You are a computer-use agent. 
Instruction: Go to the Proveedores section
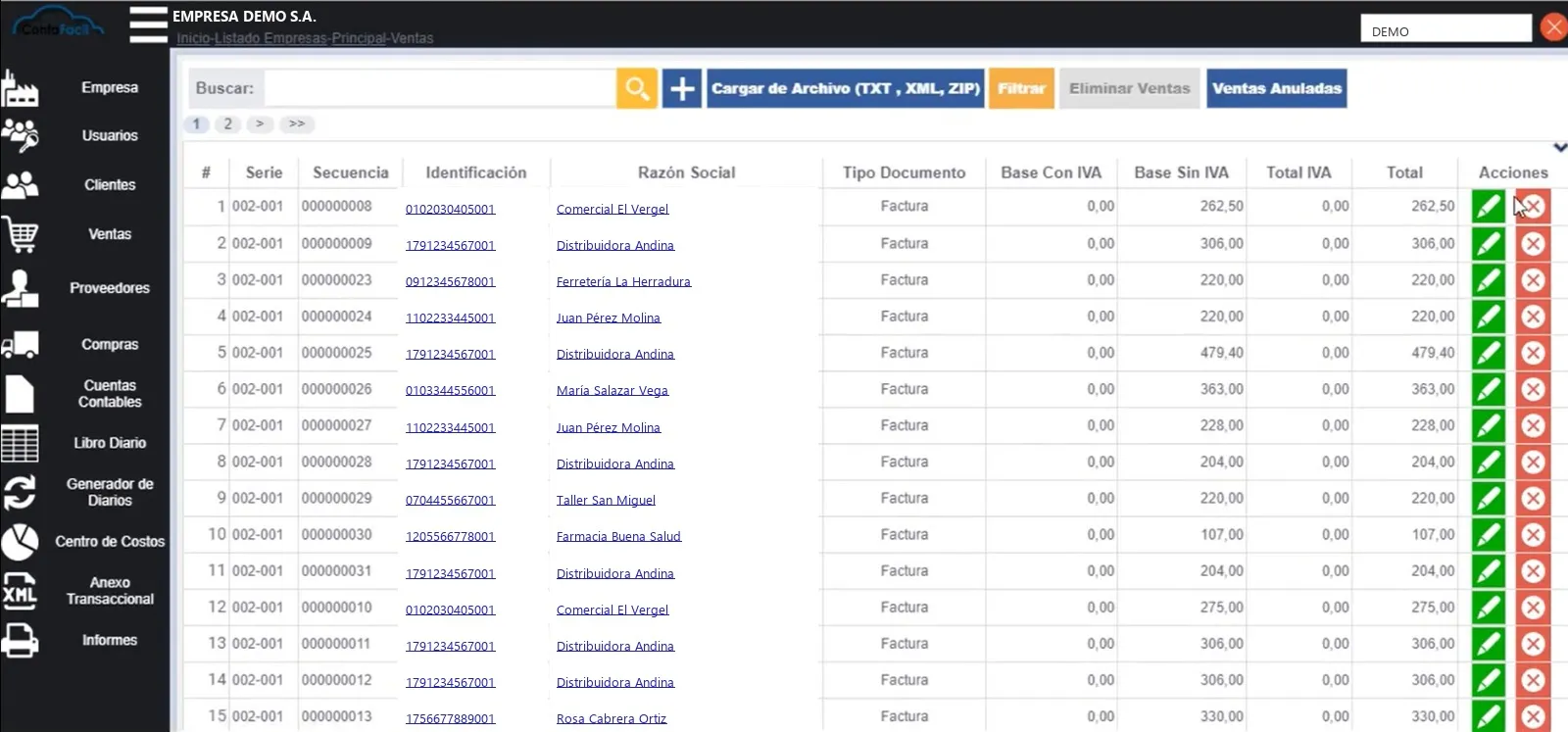pyautogui.click(x=110, y=288)
